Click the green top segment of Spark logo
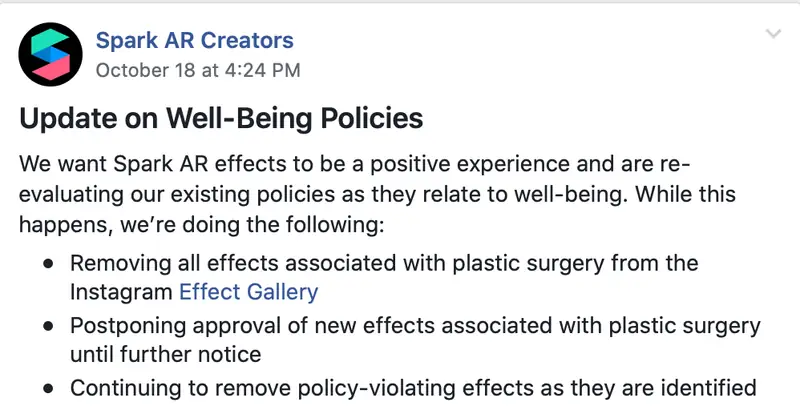The height and width of the screenshot is (418, 800). click(49, 40)
